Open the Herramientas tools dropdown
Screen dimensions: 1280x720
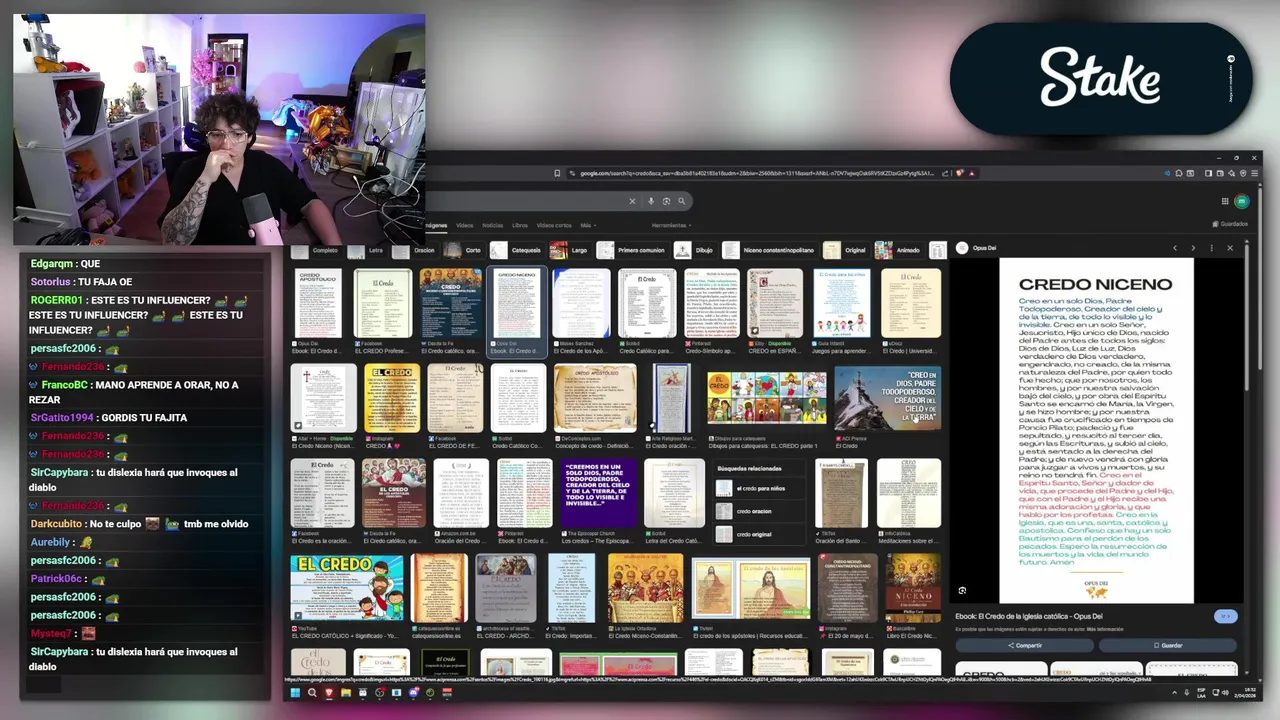coord(670,225)
